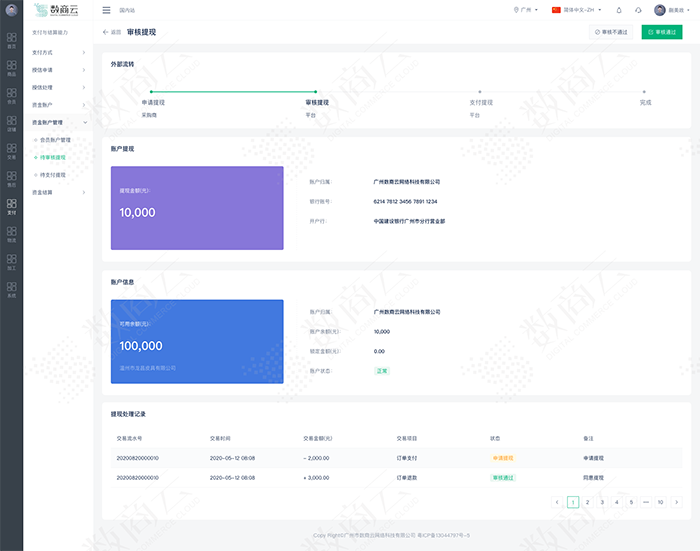Click the 完成 step marker
The image size is (700, 551).
tap(644, 92)
